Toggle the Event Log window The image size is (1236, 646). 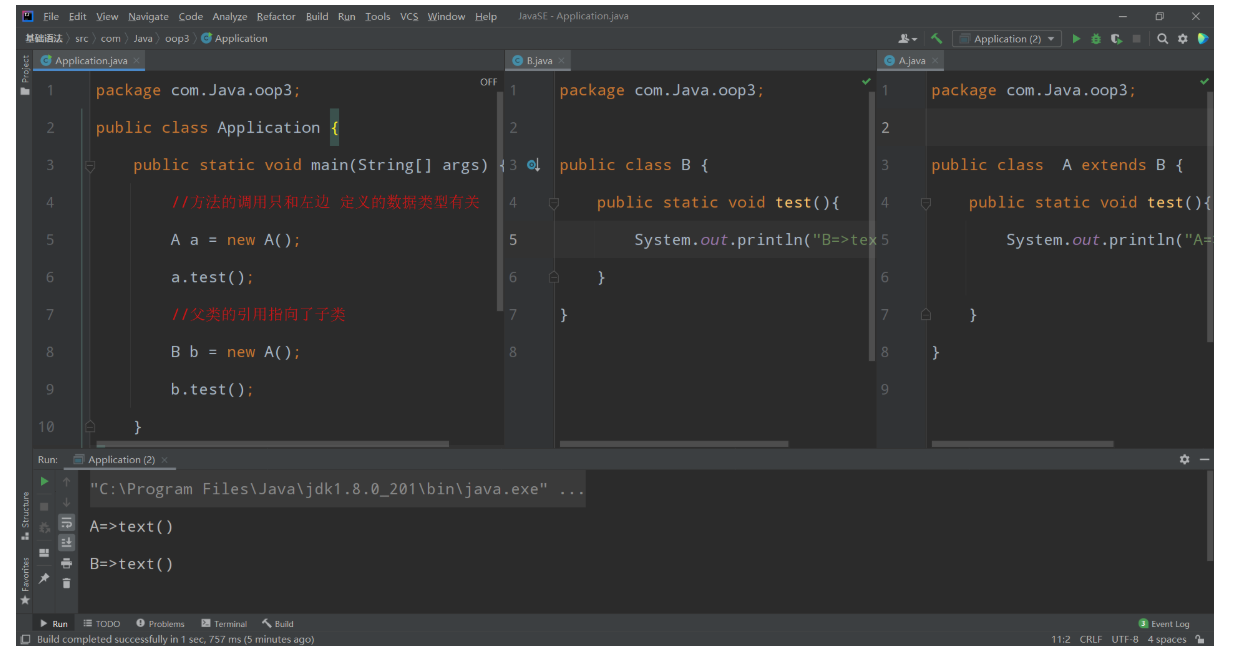tap(1164, 624)
